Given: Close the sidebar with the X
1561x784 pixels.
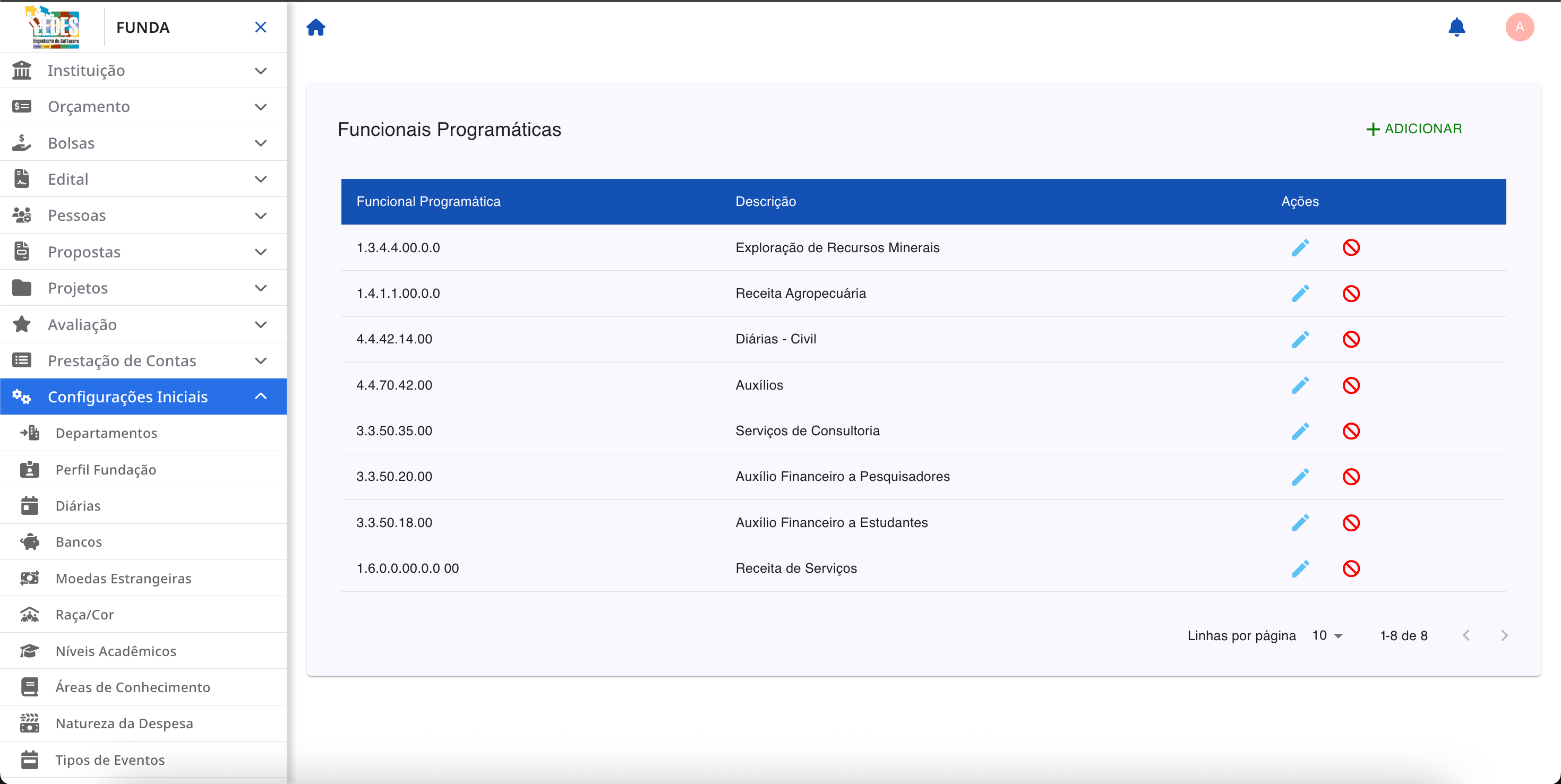Looking at the screenshot, I should click(261, 27).
